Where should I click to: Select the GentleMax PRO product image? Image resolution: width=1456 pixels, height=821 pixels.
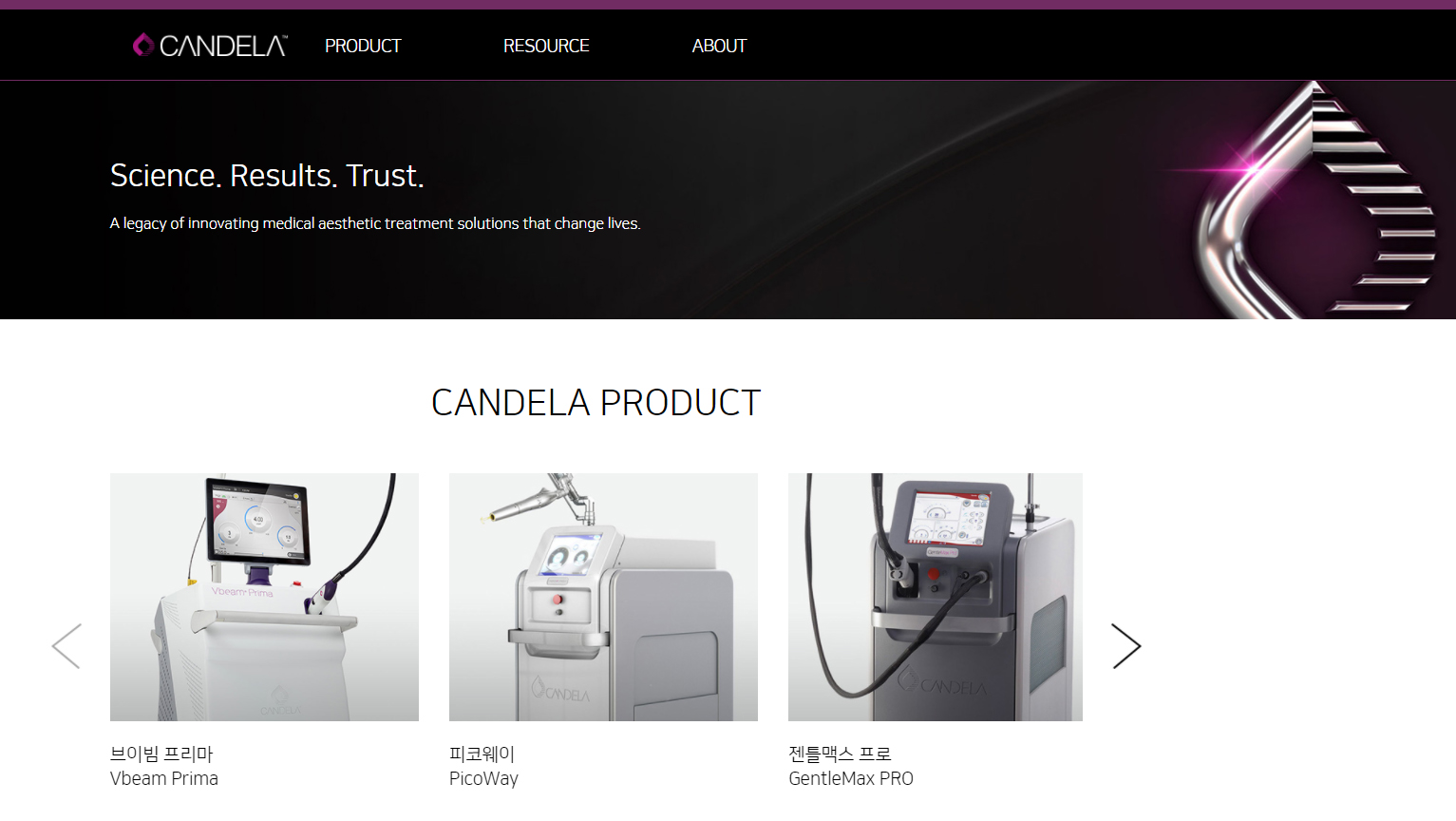(936, 597)
